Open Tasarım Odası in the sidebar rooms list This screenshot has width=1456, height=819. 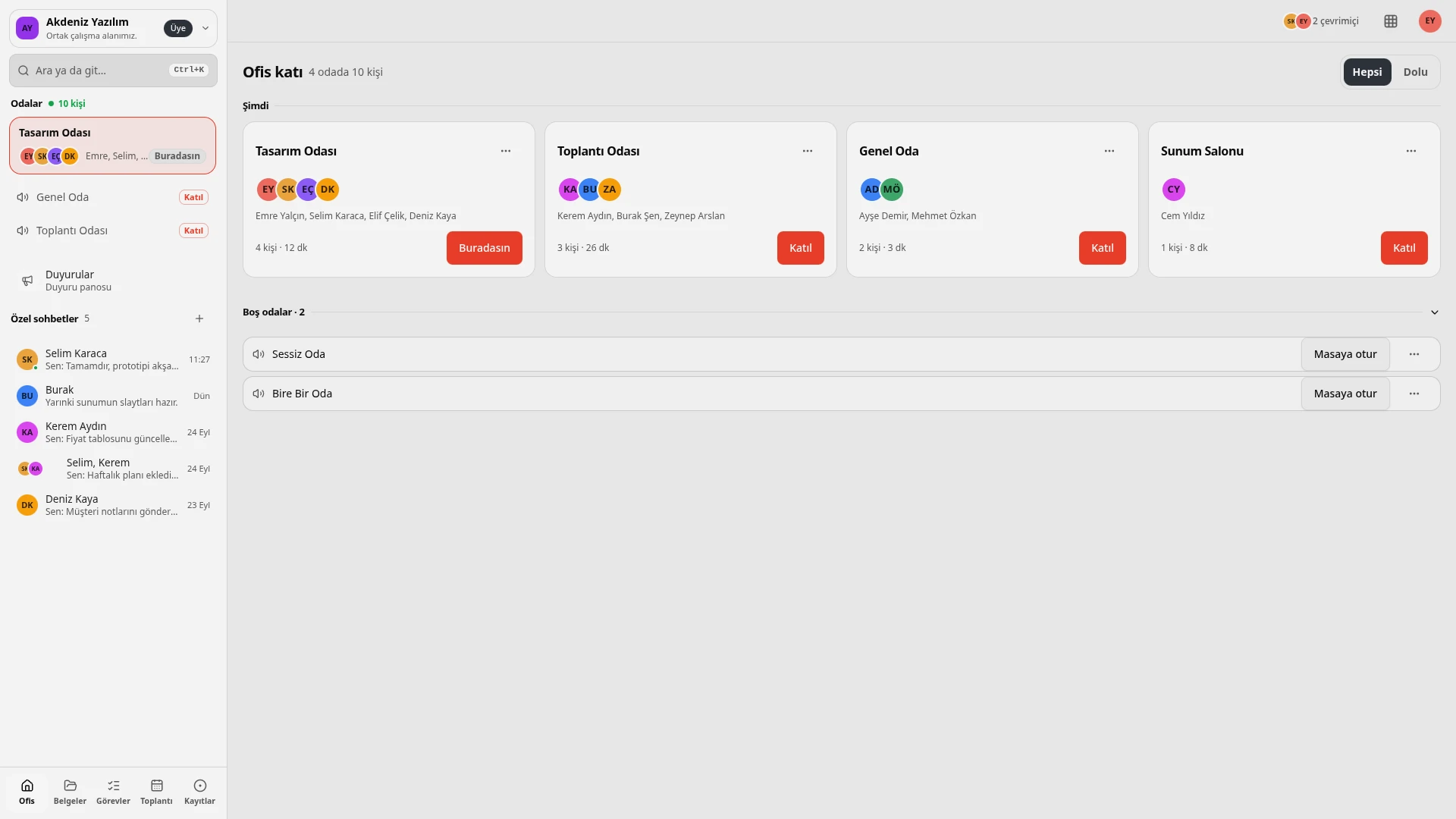tap(113, 145)
